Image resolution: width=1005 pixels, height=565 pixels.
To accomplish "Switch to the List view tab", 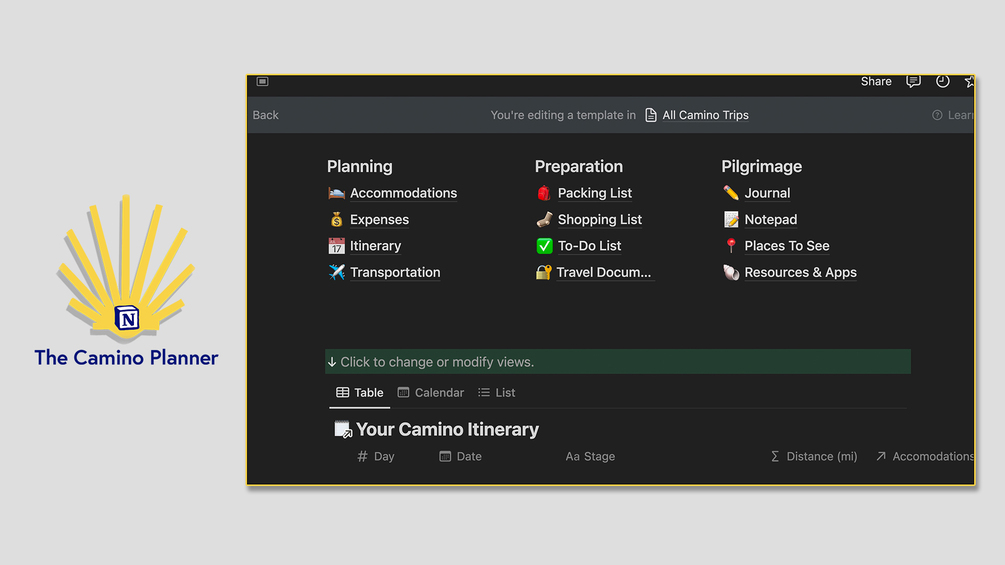I will [497, 393].
